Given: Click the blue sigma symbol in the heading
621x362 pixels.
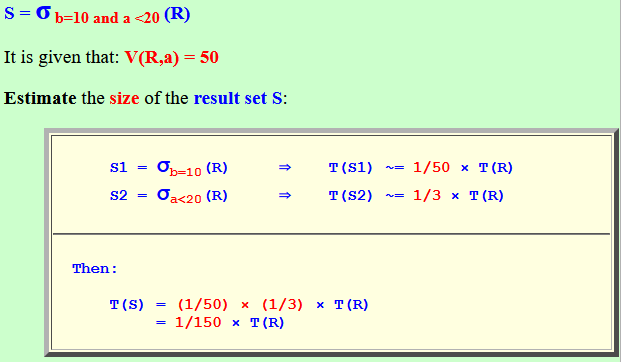Looking at the screenshot, I should point(43,13).
